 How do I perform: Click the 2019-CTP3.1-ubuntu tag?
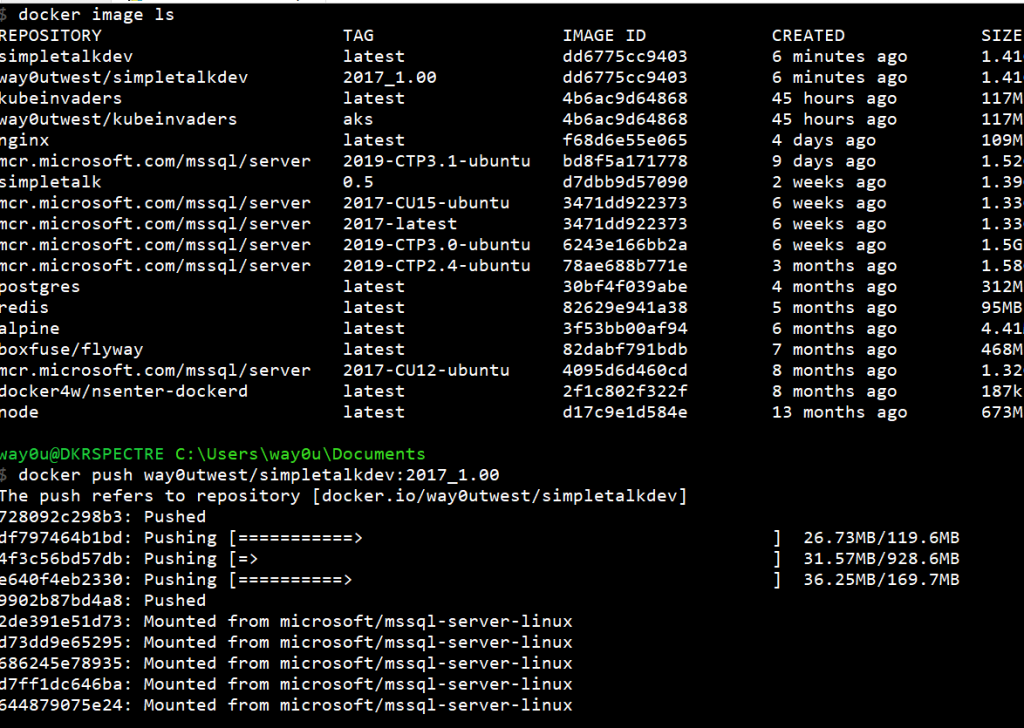436,161
